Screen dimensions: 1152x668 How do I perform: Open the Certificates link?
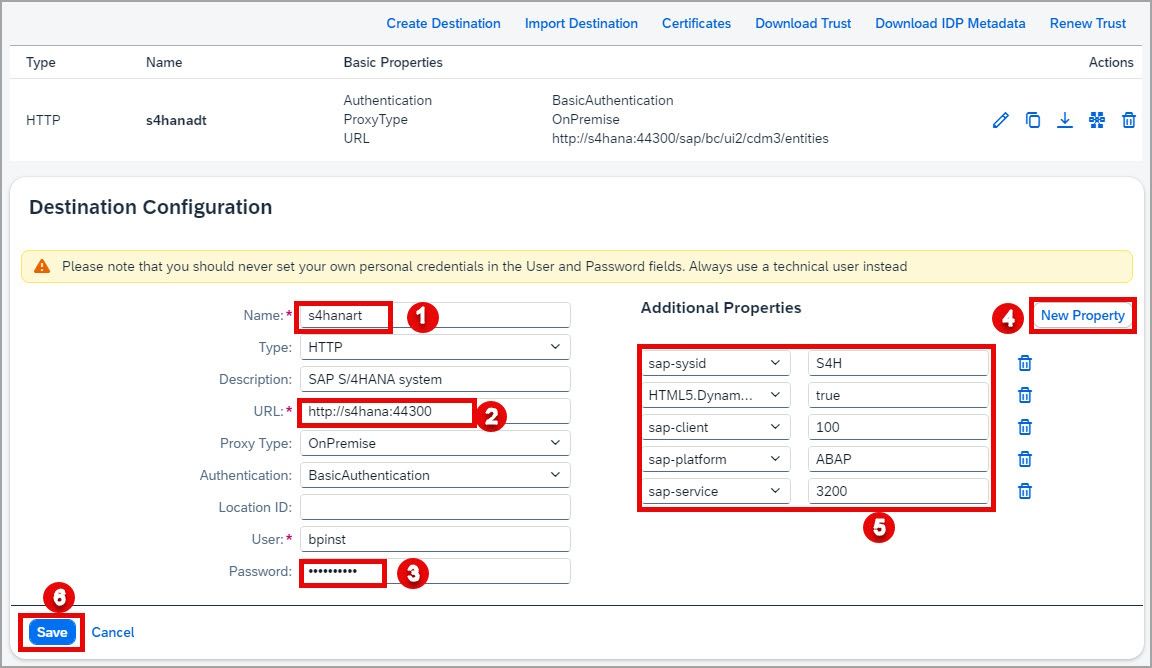pyautogui.click(x=696, y=24)
